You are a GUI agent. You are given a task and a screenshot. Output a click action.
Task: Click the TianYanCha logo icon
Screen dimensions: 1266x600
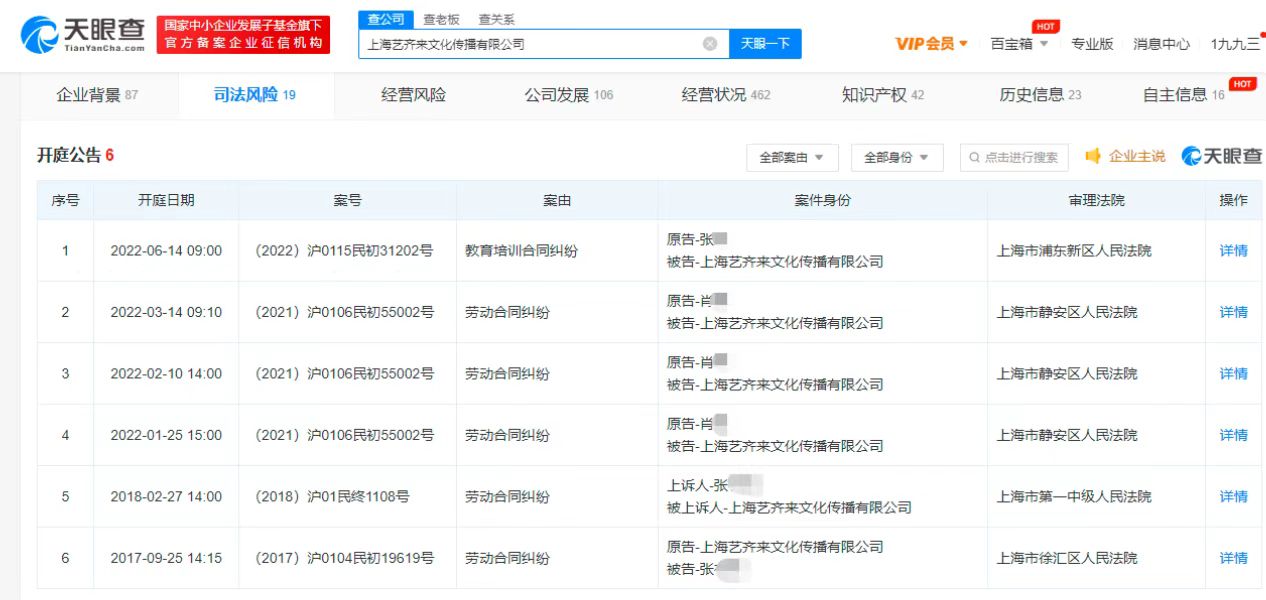point(38,34)
